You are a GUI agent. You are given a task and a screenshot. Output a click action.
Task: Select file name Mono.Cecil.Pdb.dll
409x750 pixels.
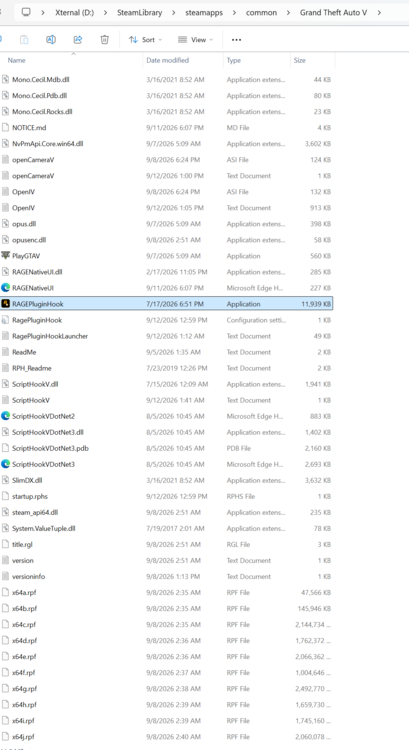pos(40,96)
